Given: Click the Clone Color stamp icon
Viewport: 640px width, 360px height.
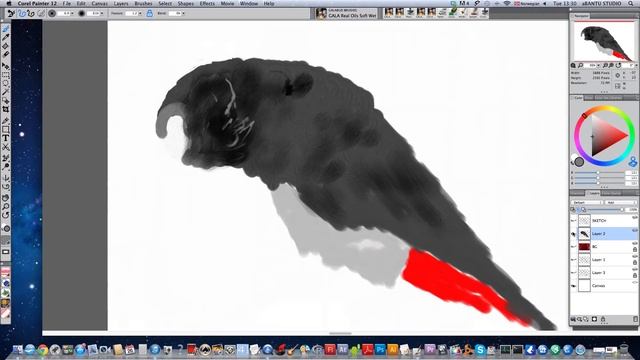Looking at the screenshot, I should click(633, 162).
